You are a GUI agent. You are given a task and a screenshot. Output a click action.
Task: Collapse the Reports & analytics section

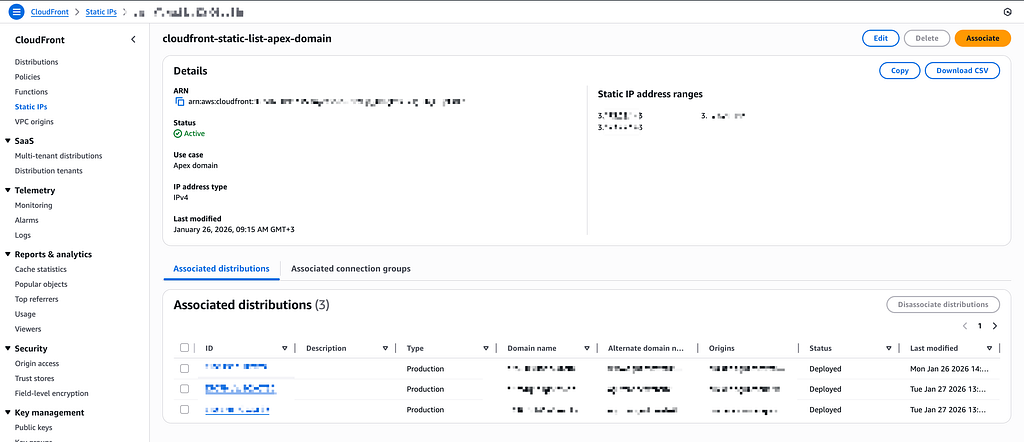click(7, 255)
